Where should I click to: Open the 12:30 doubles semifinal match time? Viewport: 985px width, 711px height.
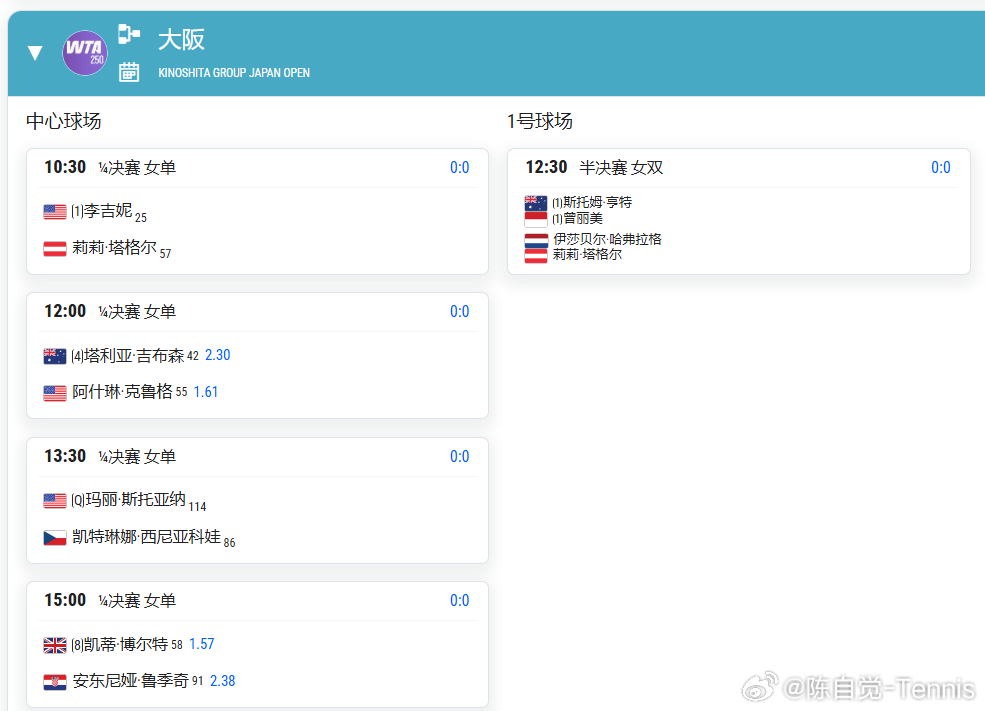(x=546, y=166)
